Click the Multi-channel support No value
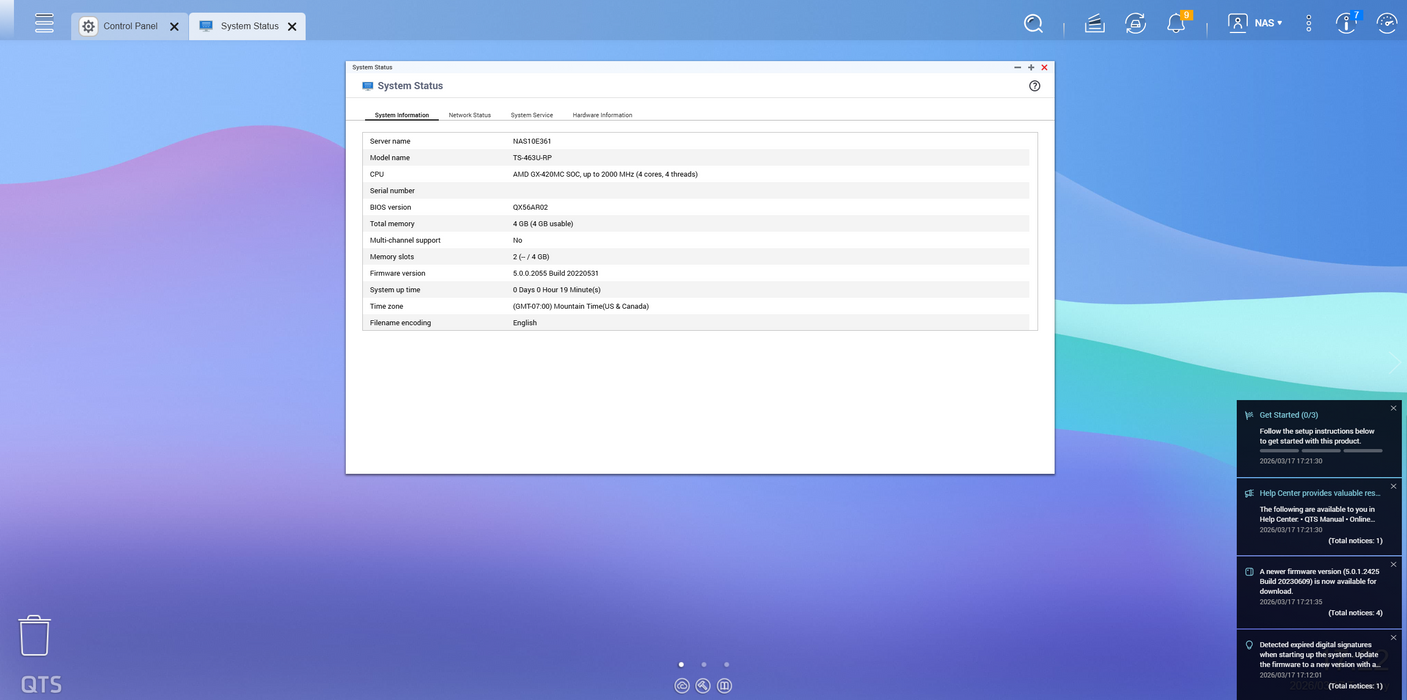The height and width of the screenshot is (700, 1407). tap(517, 240)
